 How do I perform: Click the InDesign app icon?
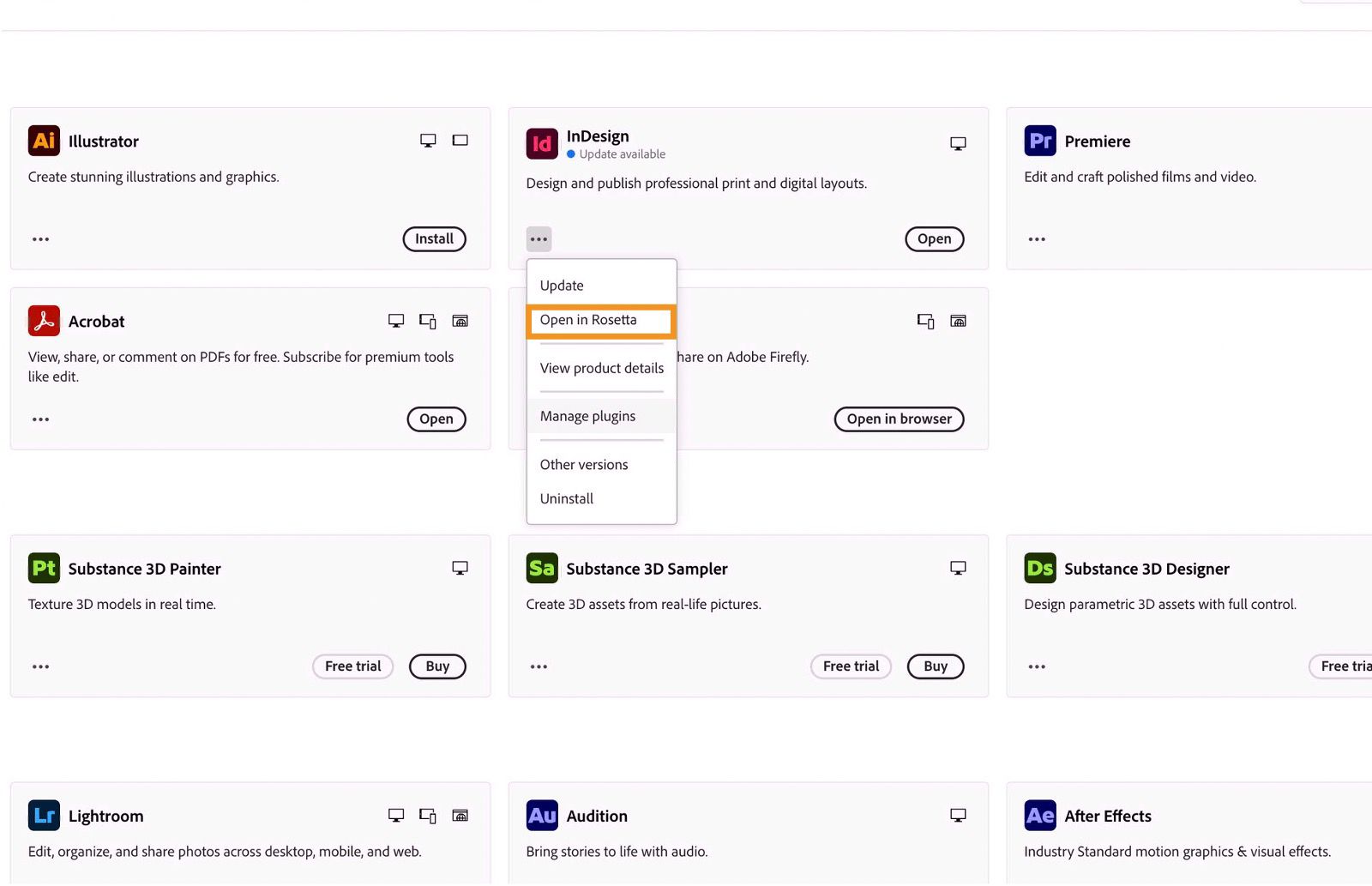pyautogui.click(x=542, y=143)
